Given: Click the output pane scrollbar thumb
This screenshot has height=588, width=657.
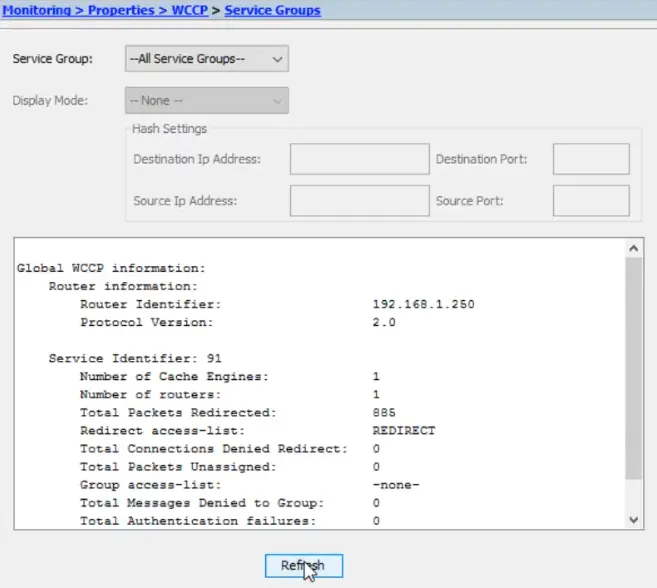Looking at the screenshot, I should (x=634, y=370).
